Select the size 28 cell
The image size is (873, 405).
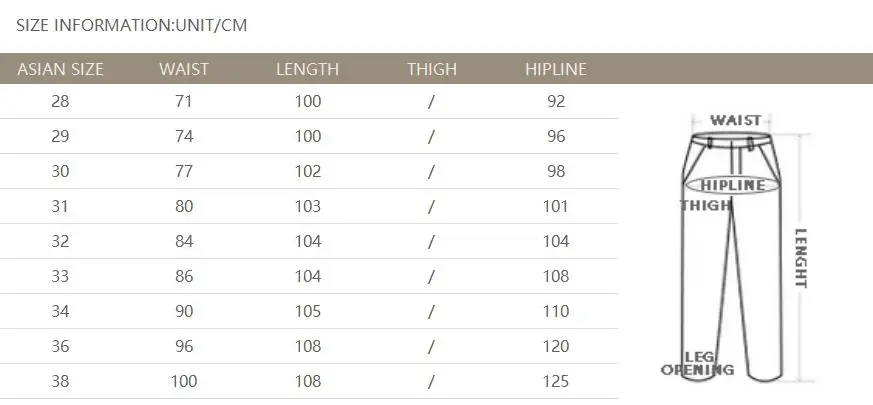(60, 101)
